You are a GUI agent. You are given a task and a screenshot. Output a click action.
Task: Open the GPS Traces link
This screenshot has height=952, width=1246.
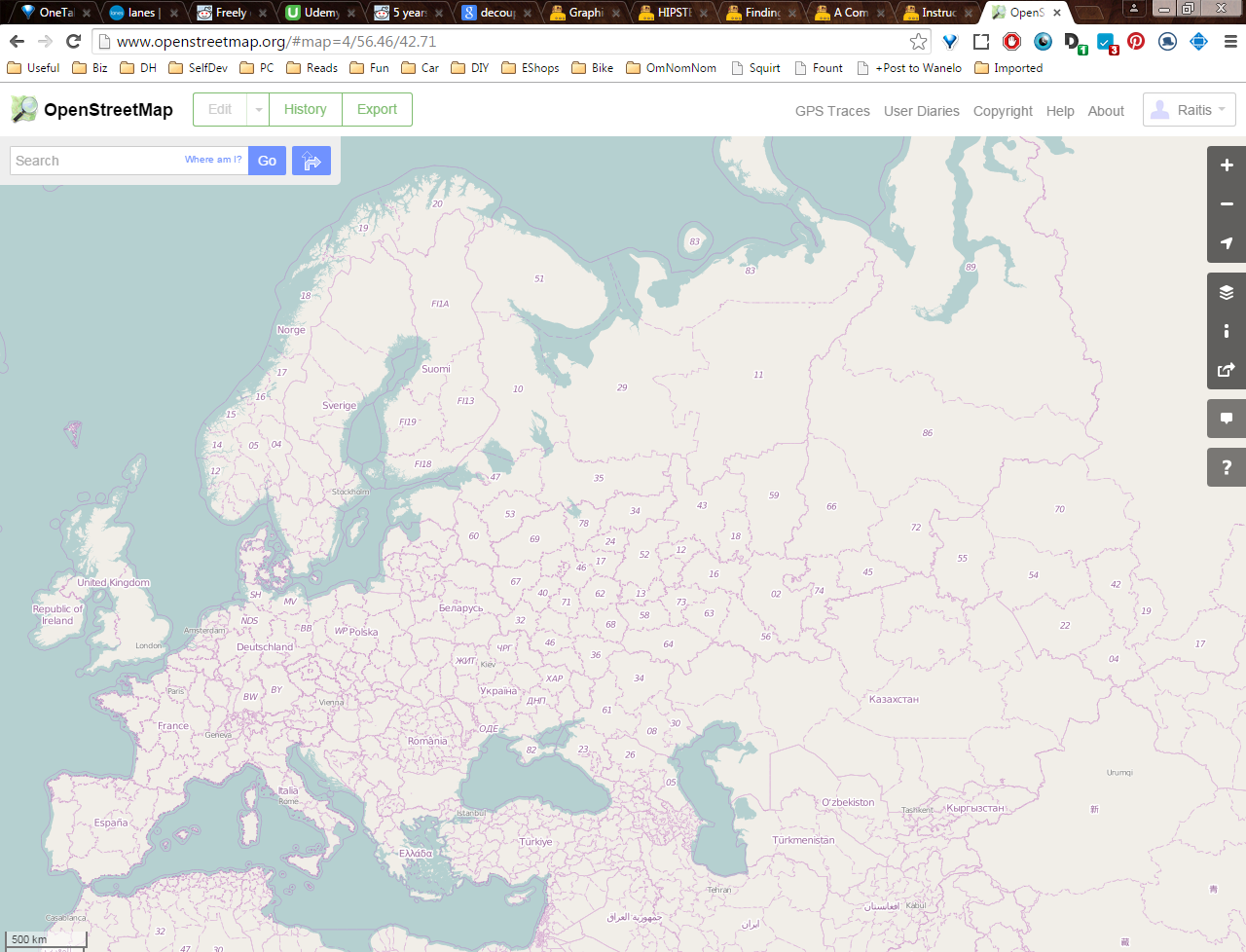tap(832, 111)
